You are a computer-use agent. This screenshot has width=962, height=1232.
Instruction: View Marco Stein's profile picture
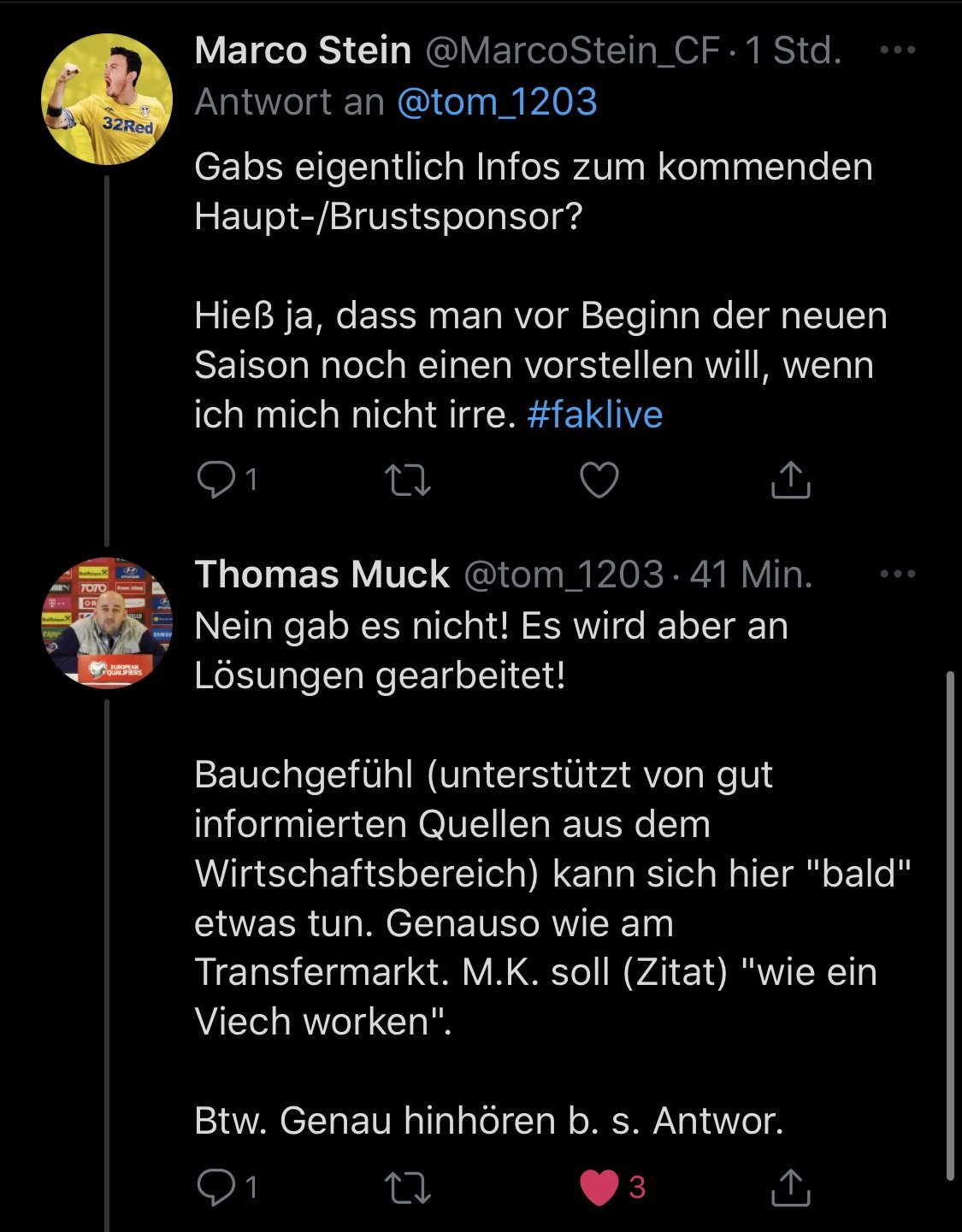click(107, 99)
